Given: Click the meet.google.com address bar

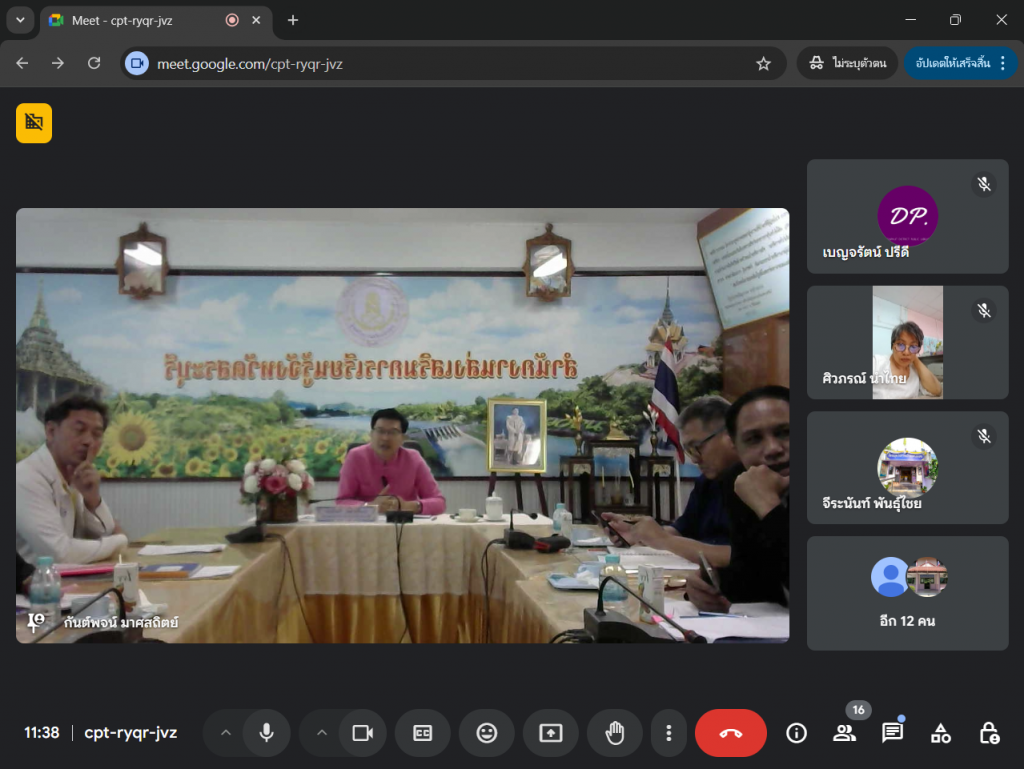Looking at the screenshot, I should click(x=440, y=63).
